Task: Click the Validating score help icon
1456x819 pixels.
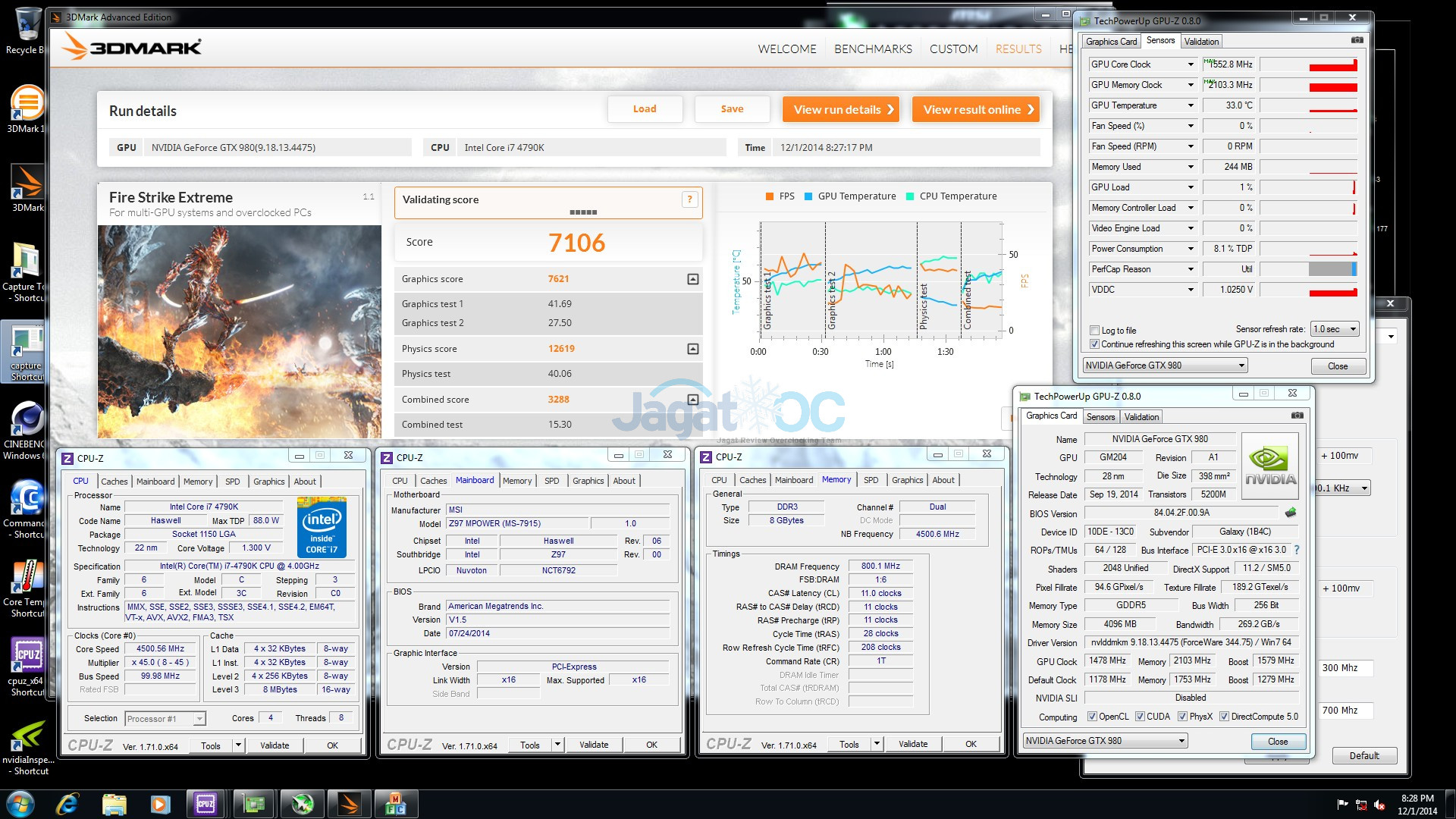Action: point(689,199)
